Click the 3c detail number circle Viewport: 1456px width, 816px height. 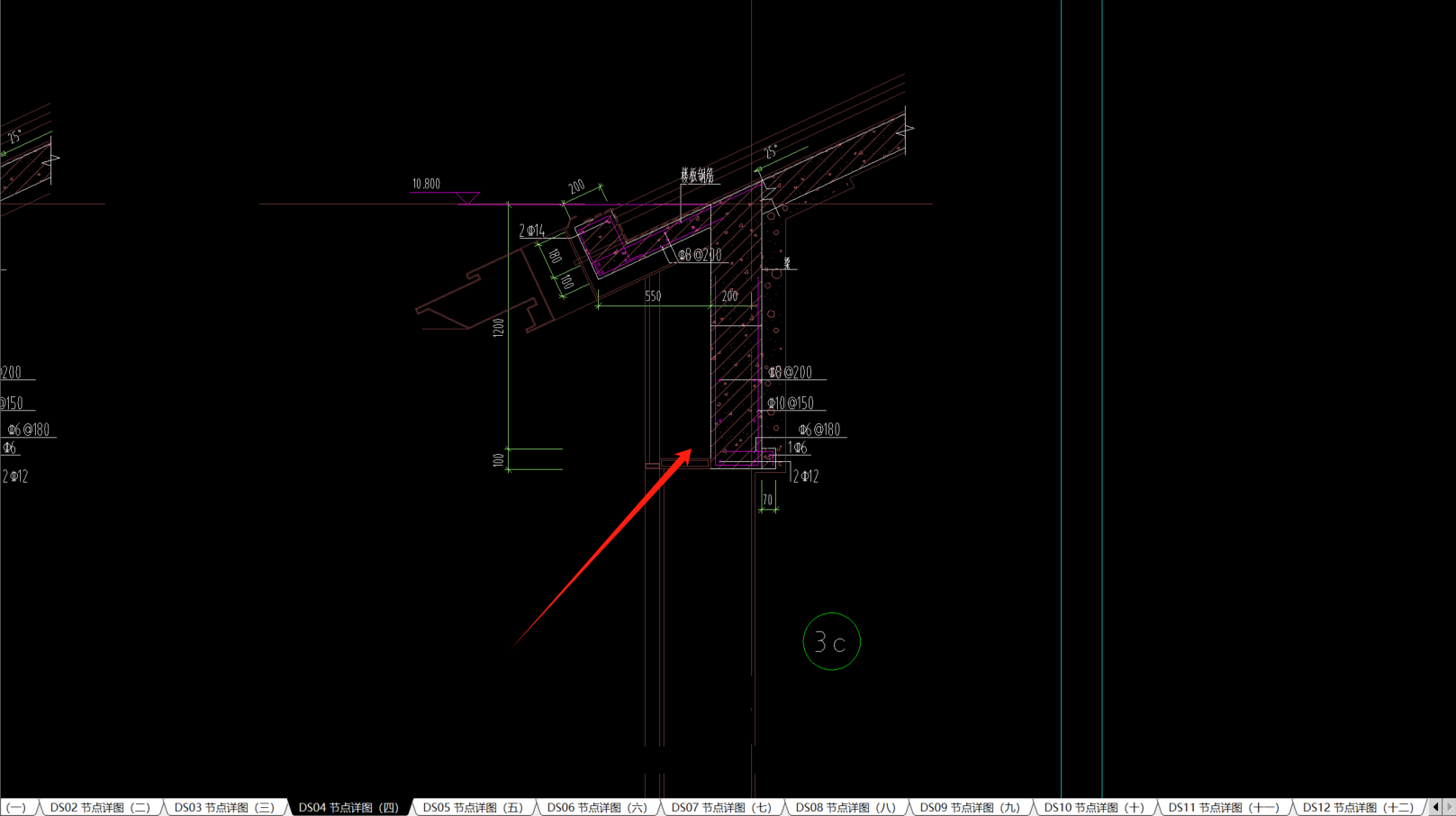pos(831,641)
